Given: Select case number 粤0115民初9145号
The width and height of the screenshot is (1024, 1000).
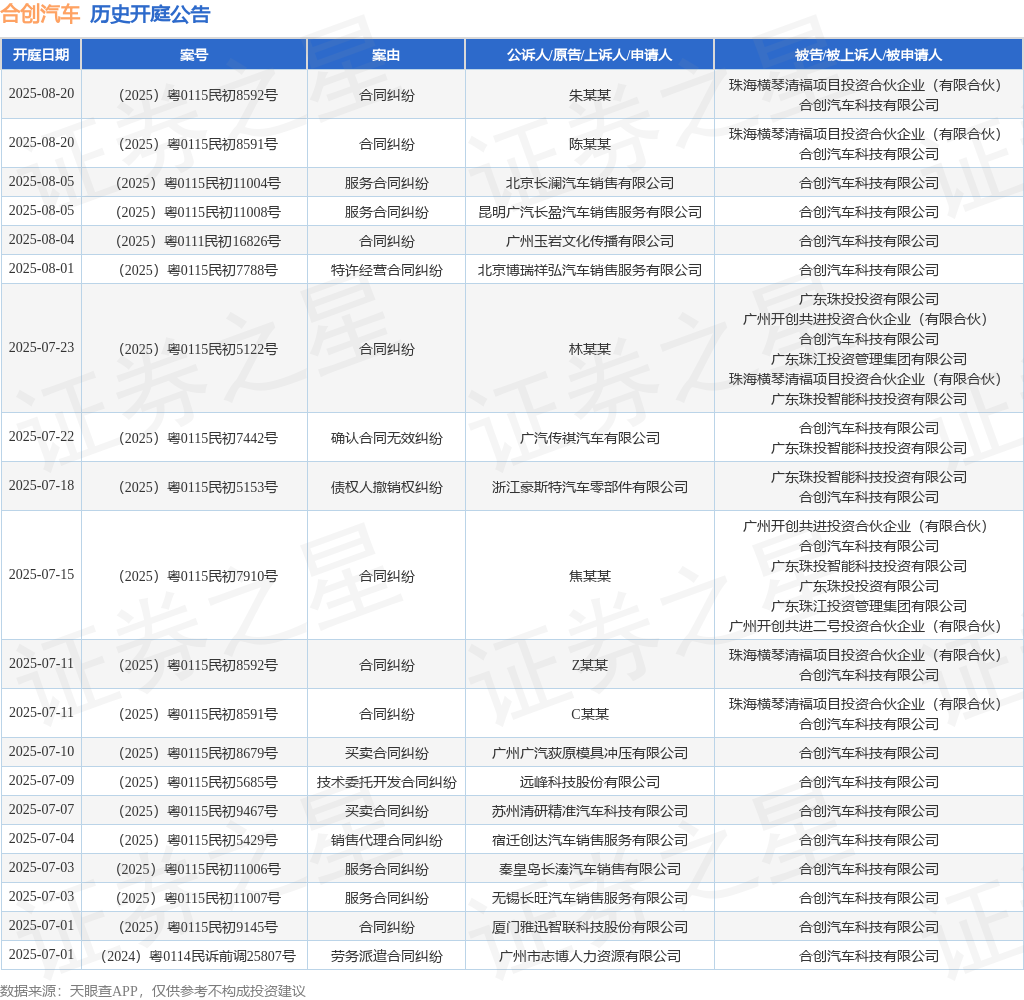Looking at the screenshot, I should 198,927.
